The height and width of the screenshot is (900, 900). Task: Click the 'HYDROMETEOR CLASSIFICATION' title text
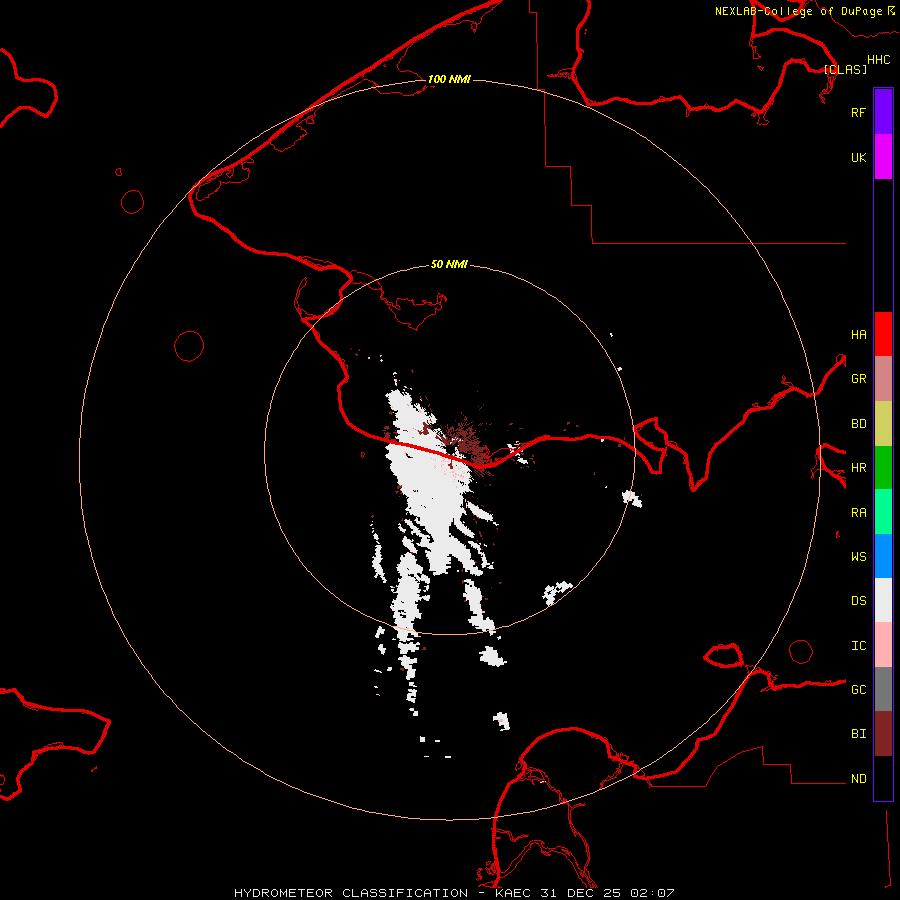(x=351, y=893)
